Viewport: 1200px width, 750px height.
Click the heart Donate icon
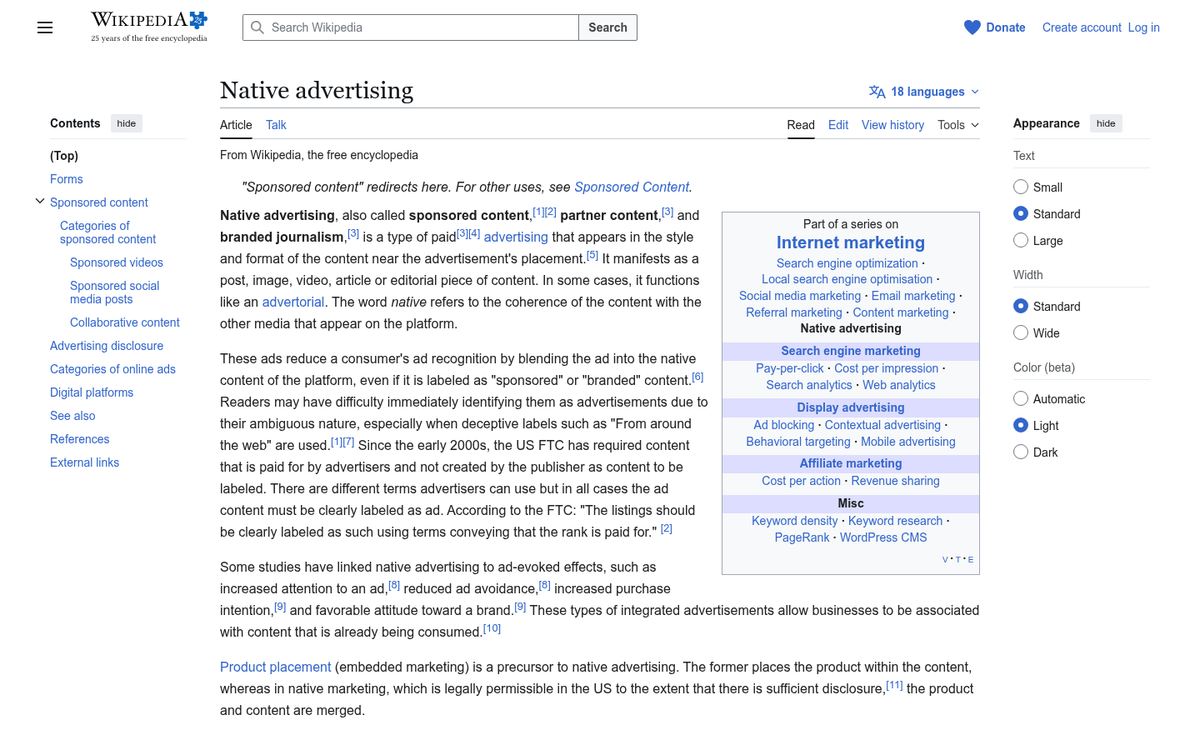click(x=971, y=27)
